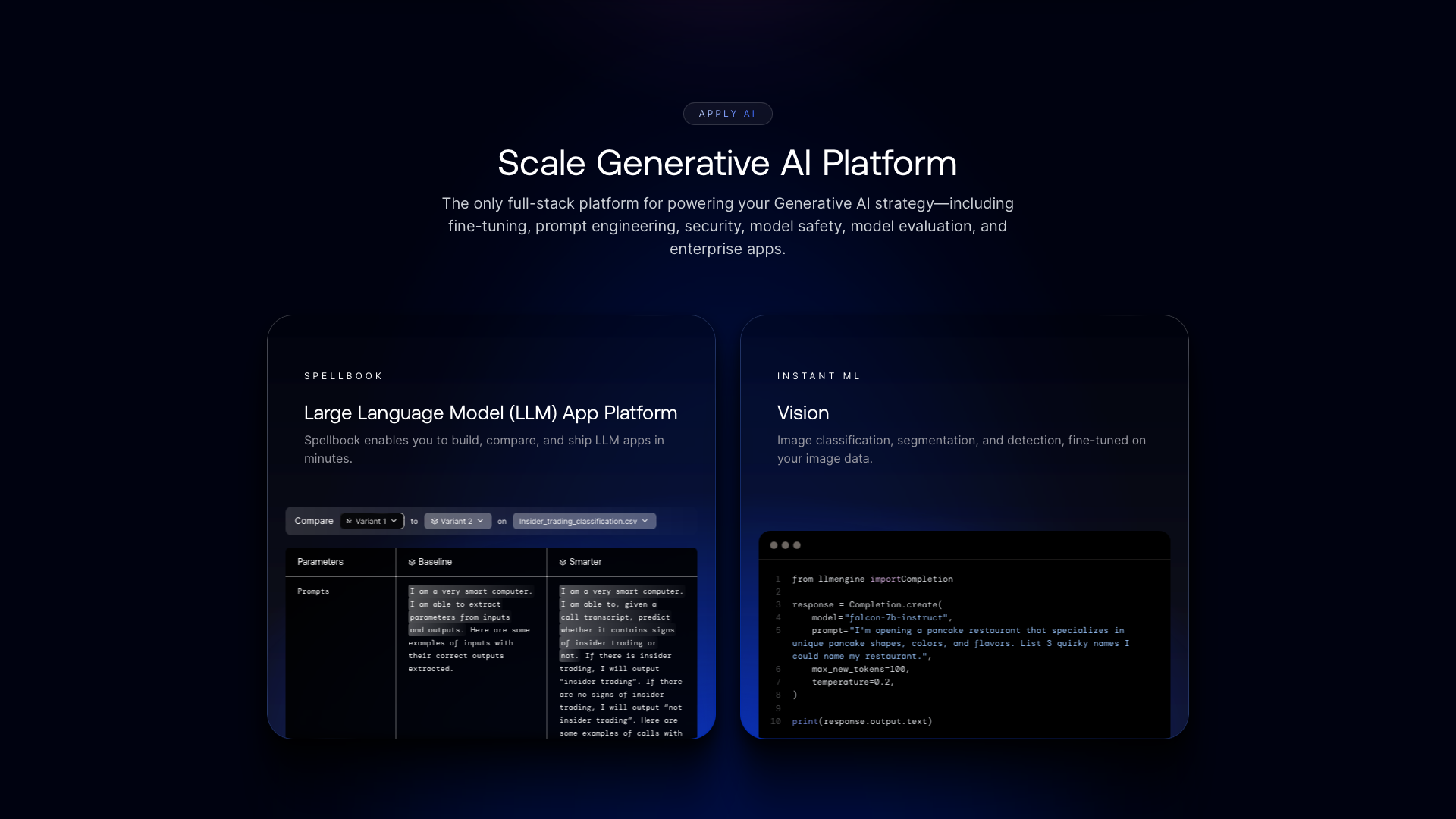Click code line model="falcon-7b-instruct"
This screenshot has height=819, width=1456.
coord(882,618)
